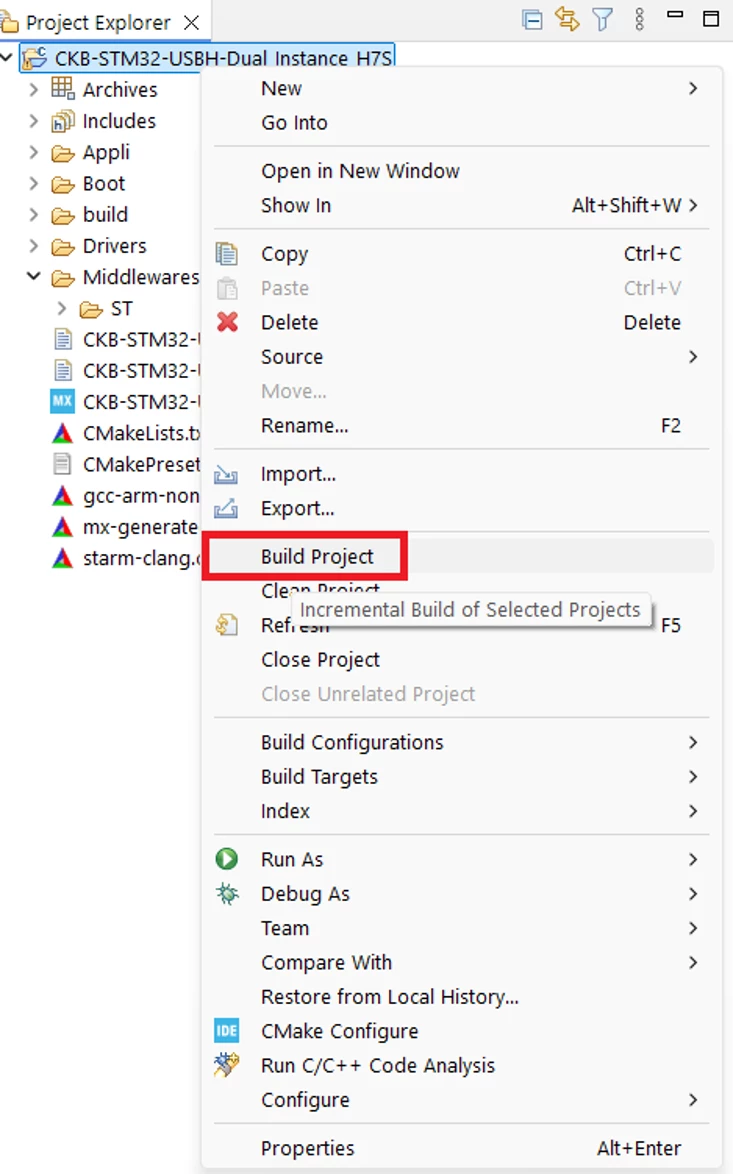Expand the ST subfolder
Screen dimensions: 733x1174
point(62,308)
